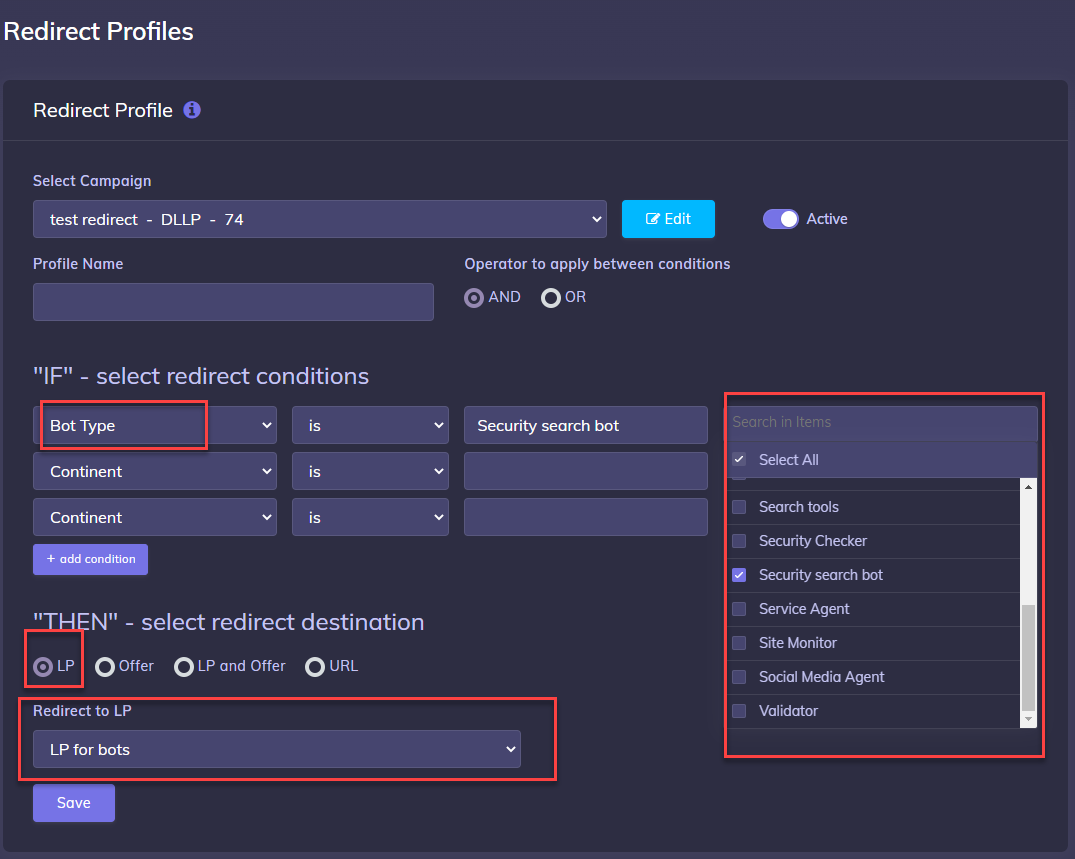1075x859 pixels.
Task: Uncheck the Security search bot checkbox
Action: (x=737, y=575)
